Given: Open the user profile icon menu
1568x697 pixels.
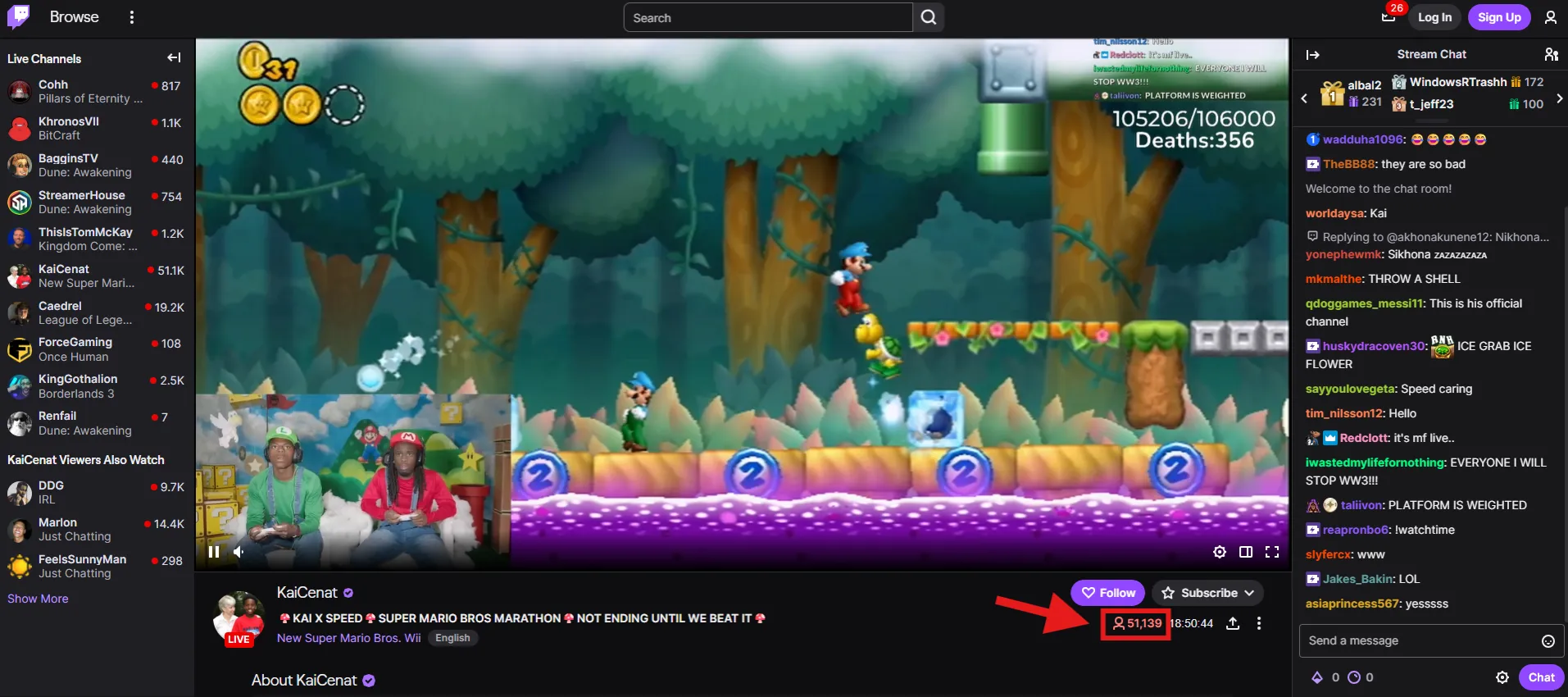Looking at the screenshot, I should pyautogui.click(x=1550, y=17).
